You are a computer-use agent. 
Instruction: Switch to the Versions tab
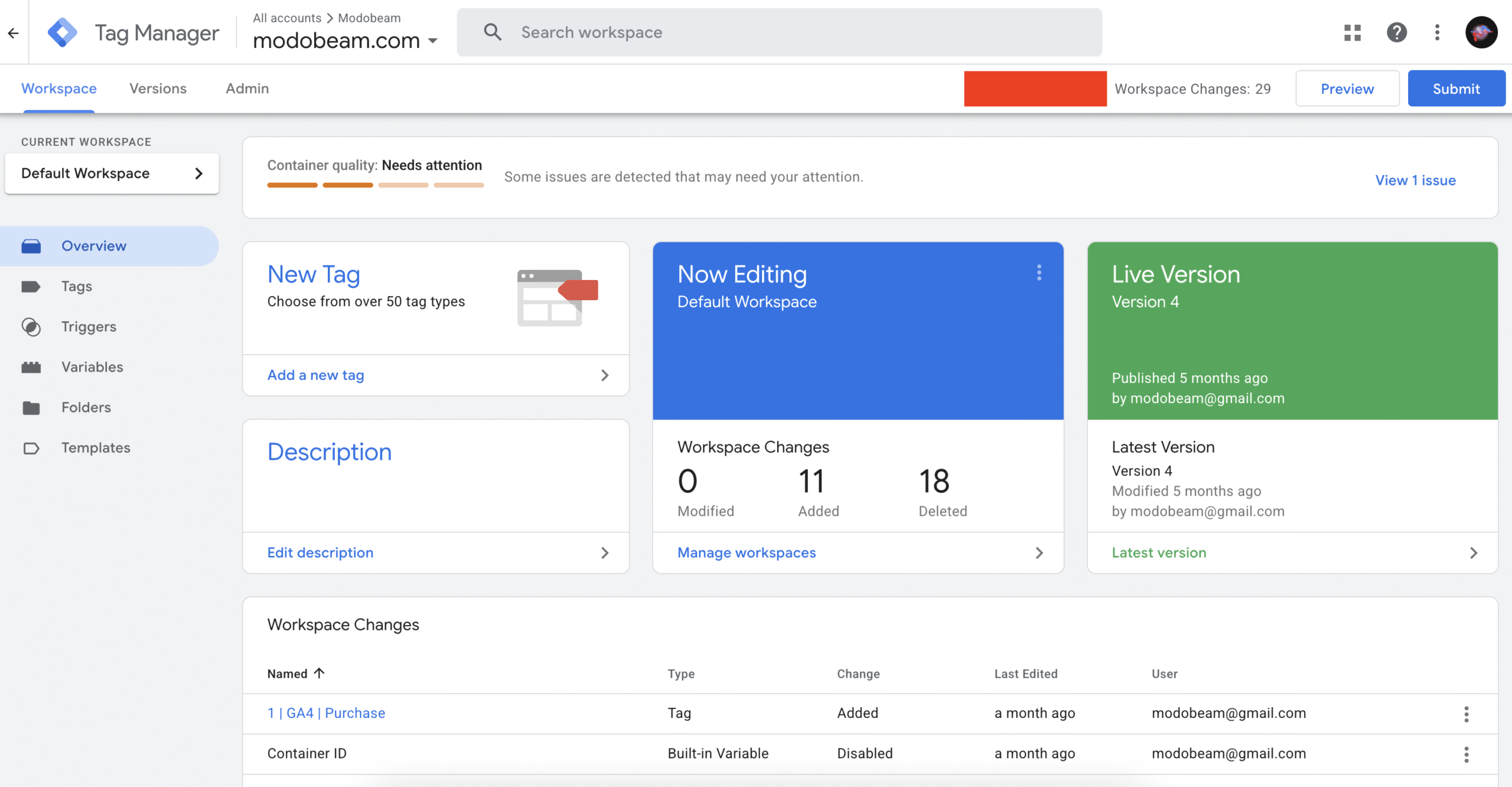click(x=157, y=88)
